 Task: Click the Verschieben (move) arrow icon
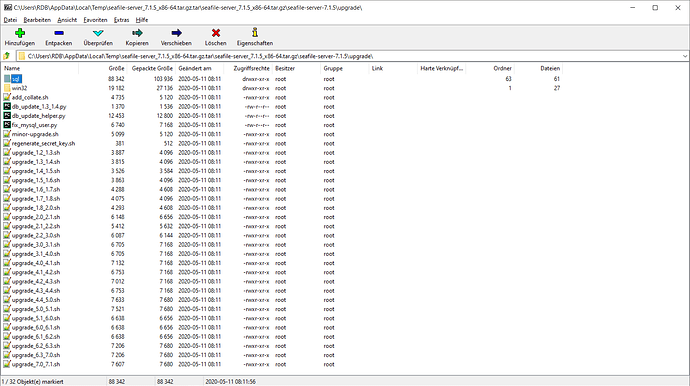click(x=176, y=33)
